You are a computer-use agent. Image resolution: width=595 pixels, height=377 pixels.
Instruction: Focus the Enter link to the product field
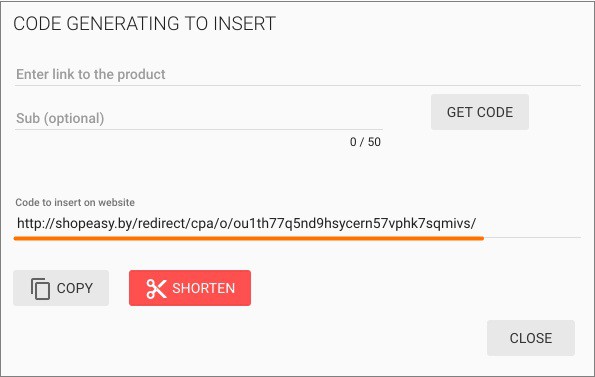click(x=298, y=74)
